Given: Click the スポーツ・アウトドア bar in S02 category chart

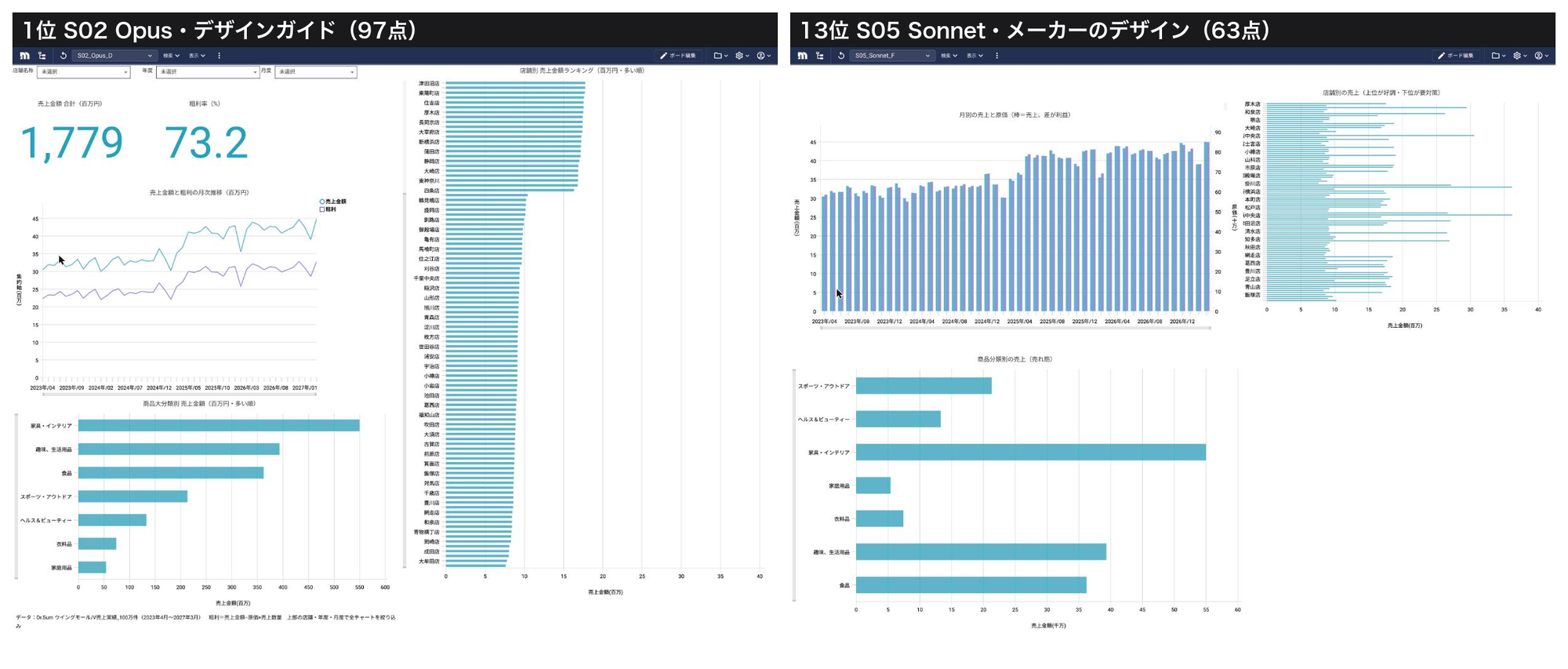Looking at the screenshot, I should (132, 496).
